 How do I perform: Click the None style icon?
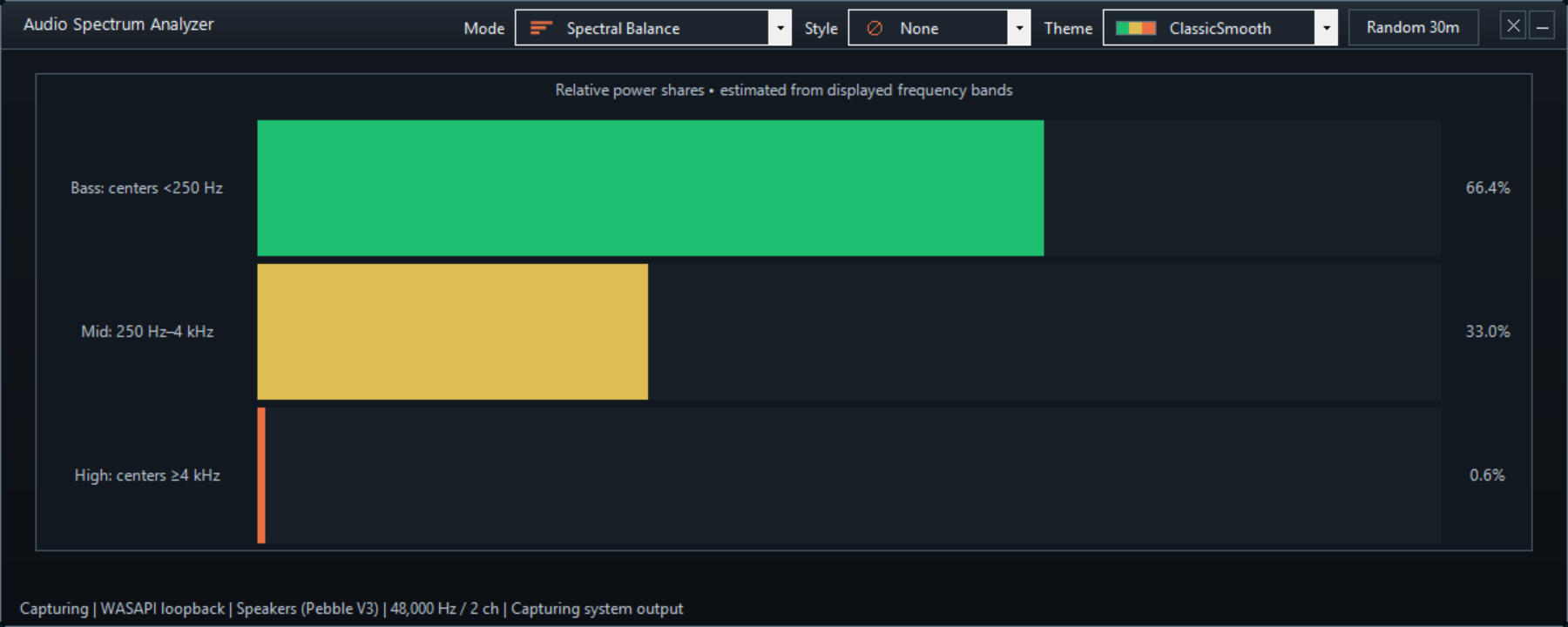875,28
